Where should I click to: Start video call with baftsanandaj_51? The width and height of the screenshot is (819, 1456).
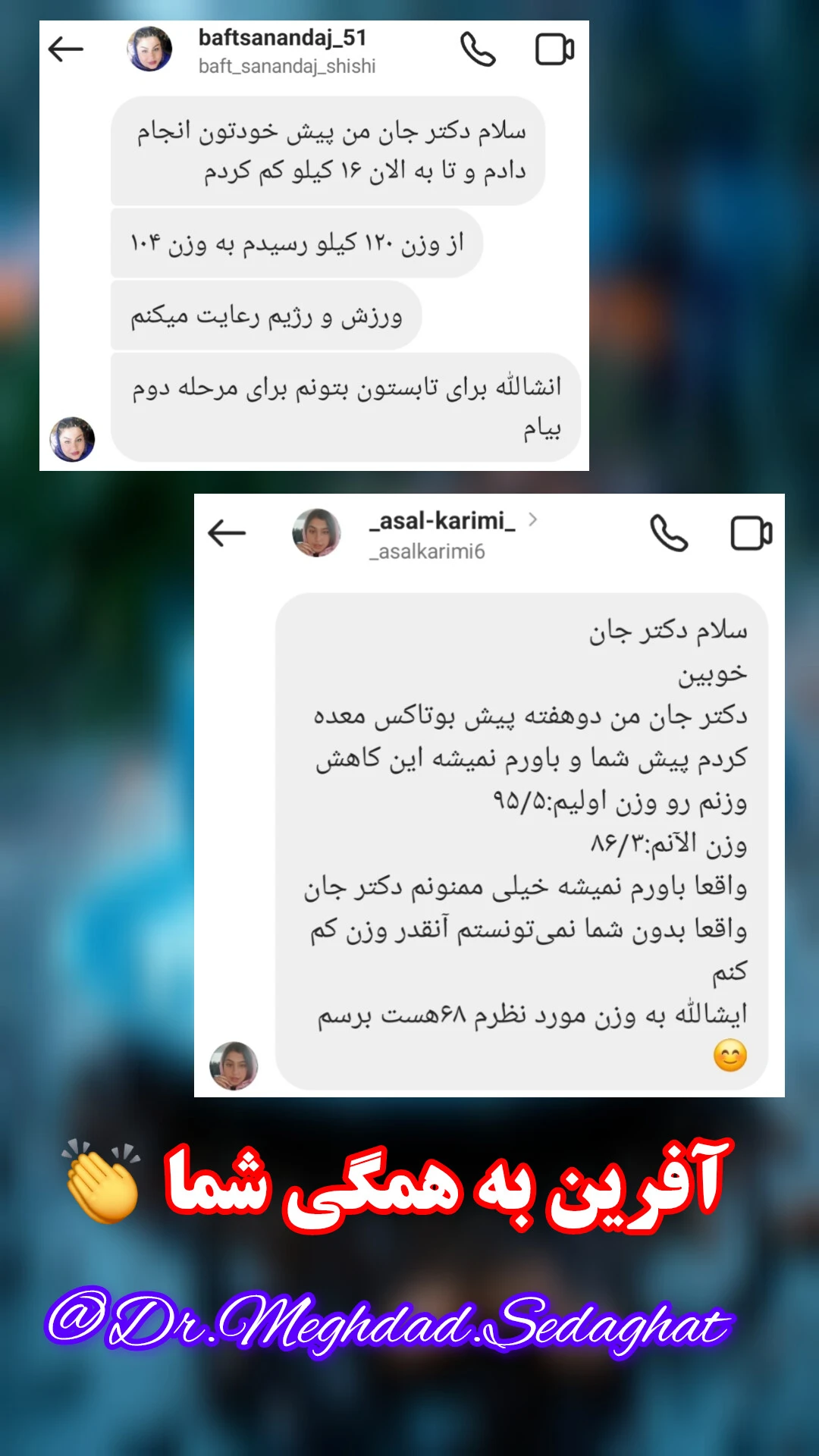[x=555, y=50]
